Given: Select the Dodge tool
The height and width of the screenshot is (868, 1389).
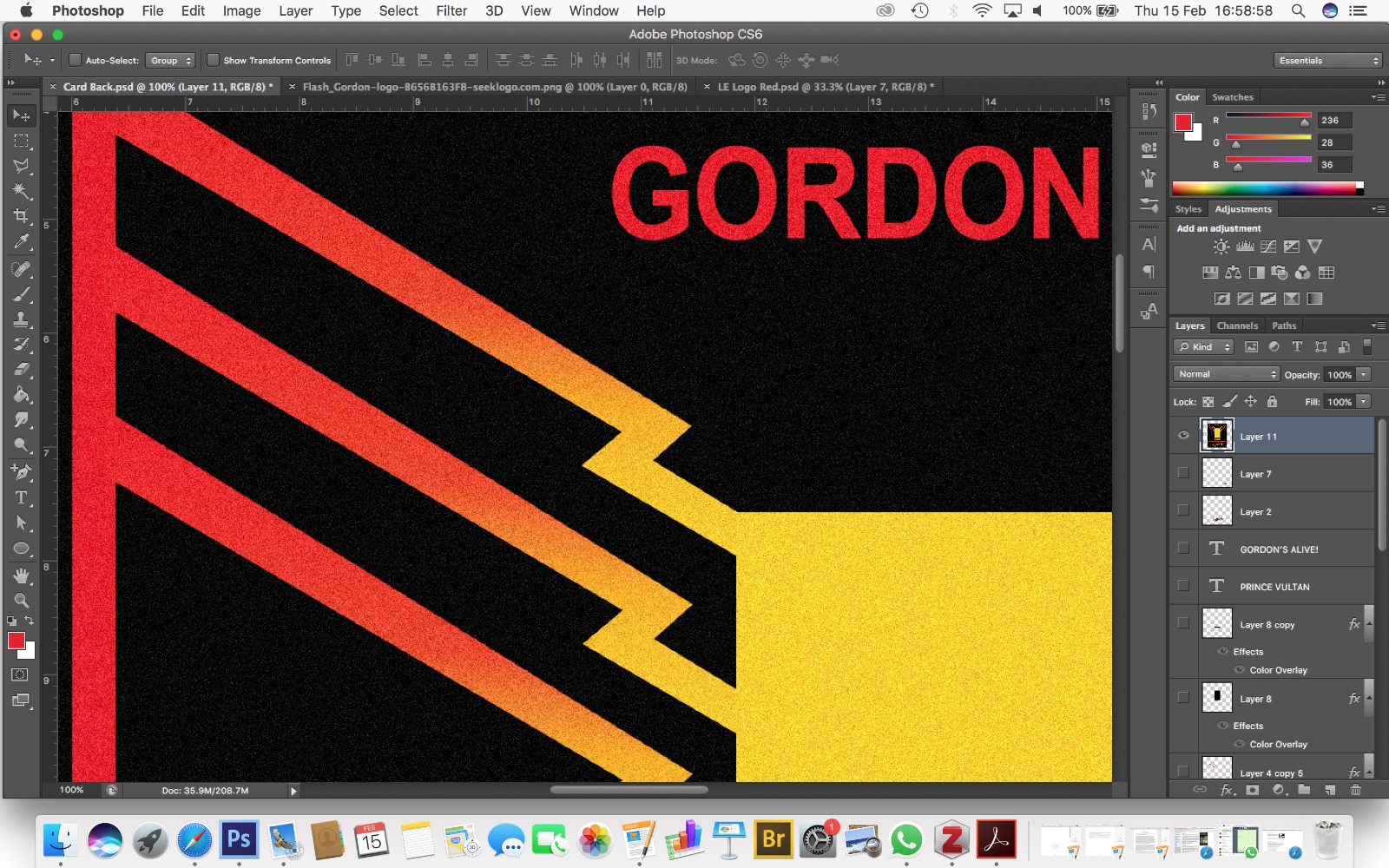Looking at the screenshot, I should 21,445.
